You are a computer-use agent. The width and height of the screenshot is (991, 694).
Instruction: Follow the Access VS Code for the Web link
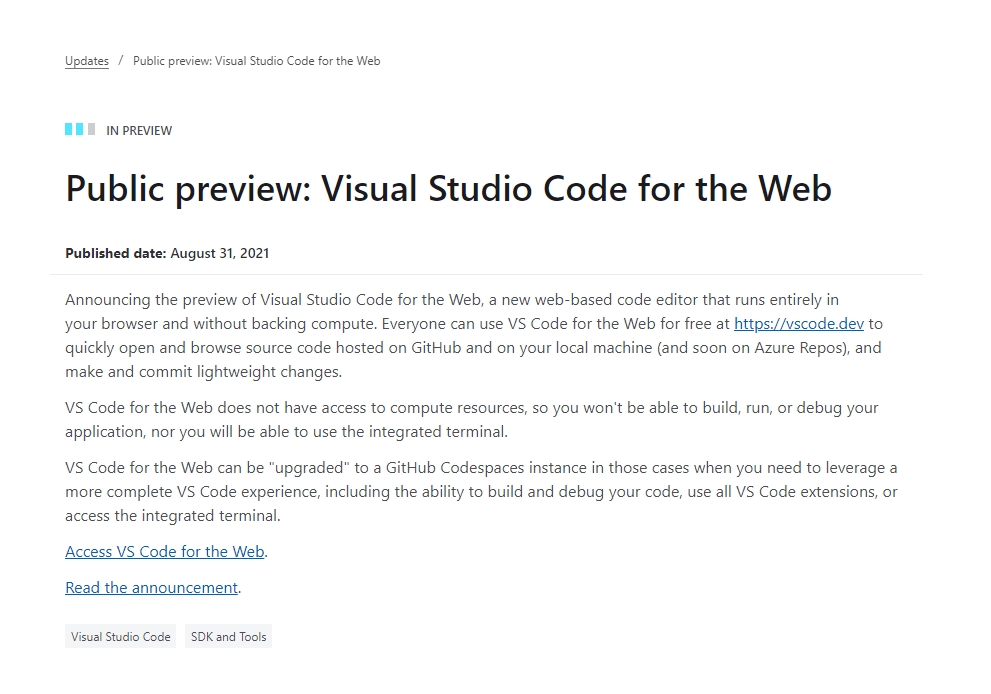point(165,552)
